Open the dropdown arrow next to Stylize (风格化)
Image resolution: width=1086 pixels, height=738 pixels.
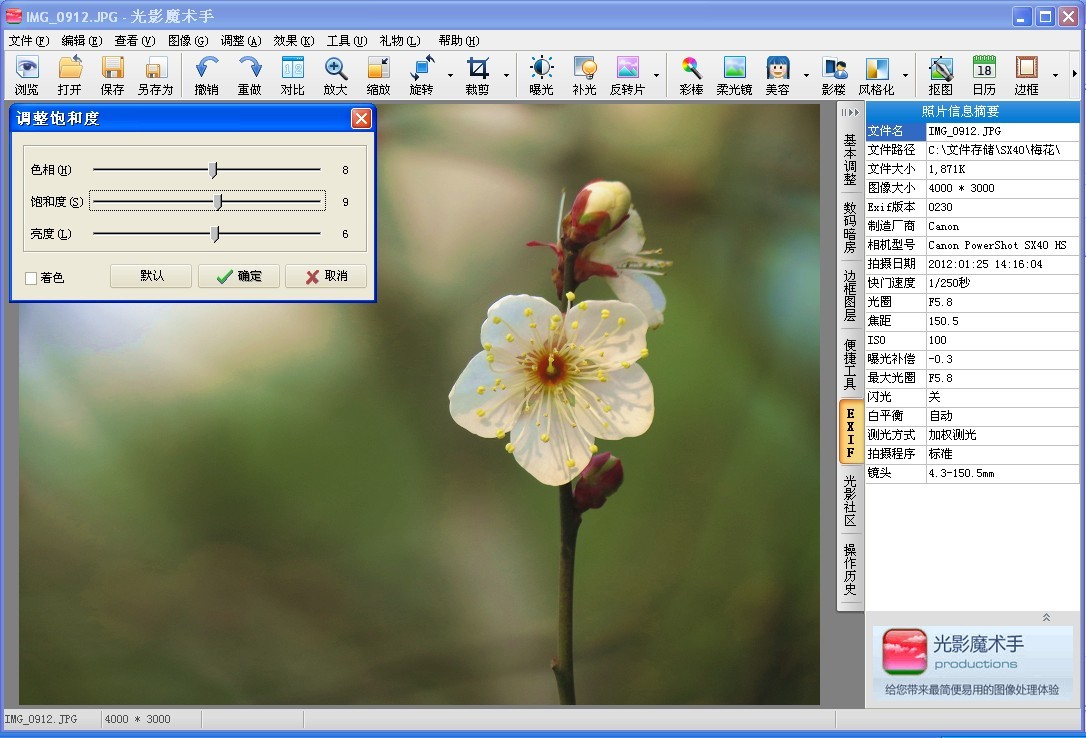(905, 75)
